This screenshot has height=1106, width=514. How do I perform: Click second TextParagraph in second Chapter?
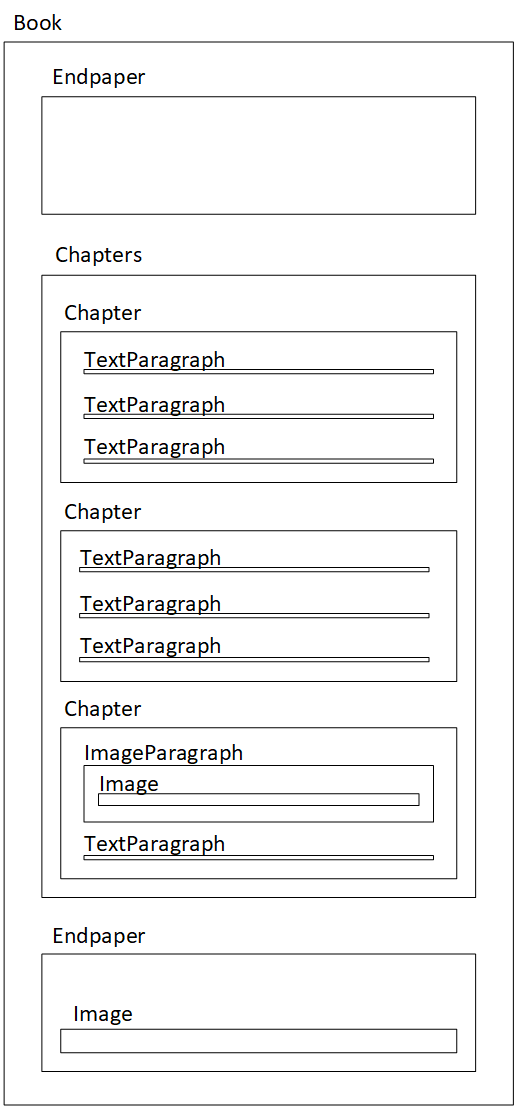click(x=150, y=604)
